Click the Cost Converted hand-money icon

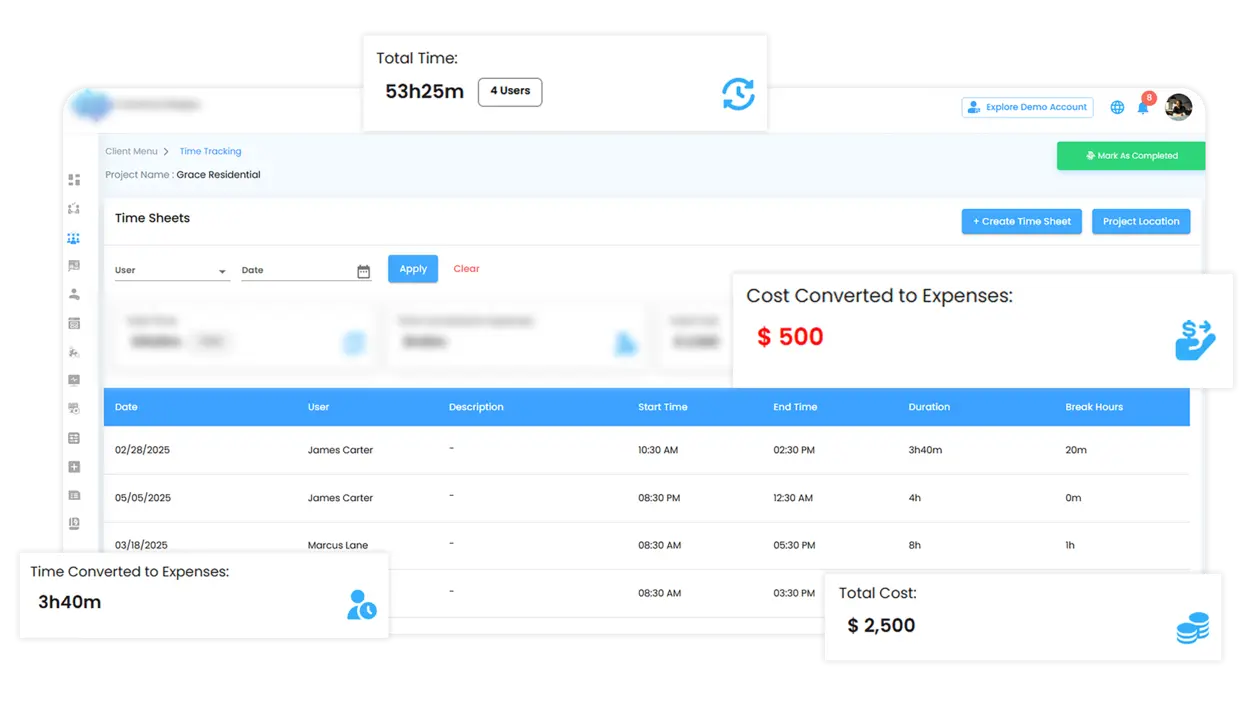(x=1195, y=340)
